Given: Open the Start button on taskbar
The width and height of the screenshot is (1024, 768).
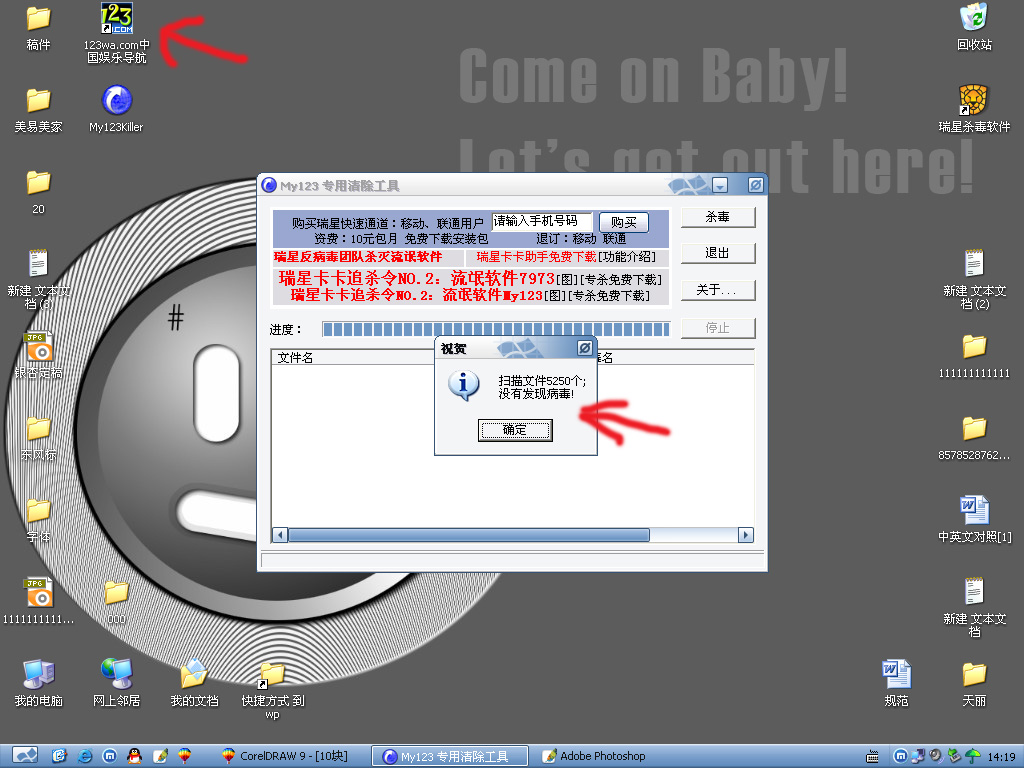Looking at the screenshot, I should (25, 756).
